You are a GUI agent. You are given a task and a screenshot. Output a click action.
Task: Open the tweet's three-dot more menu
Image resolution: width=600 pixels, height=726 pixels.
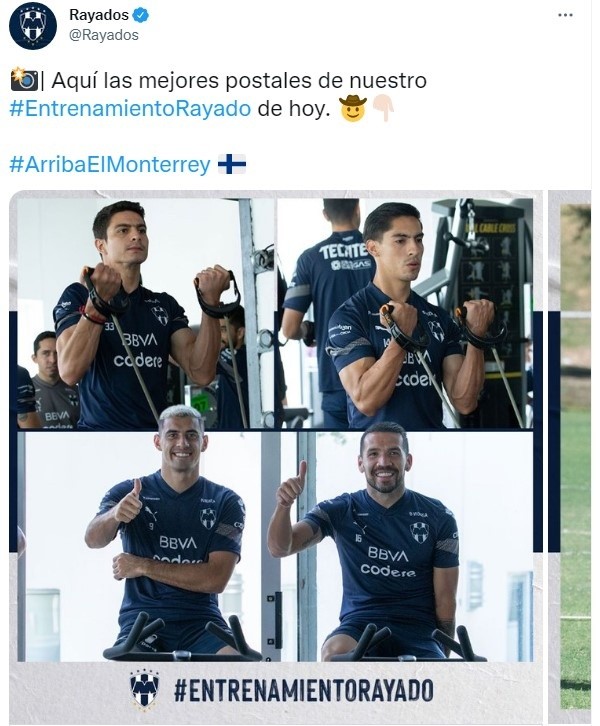click(565, 15)
